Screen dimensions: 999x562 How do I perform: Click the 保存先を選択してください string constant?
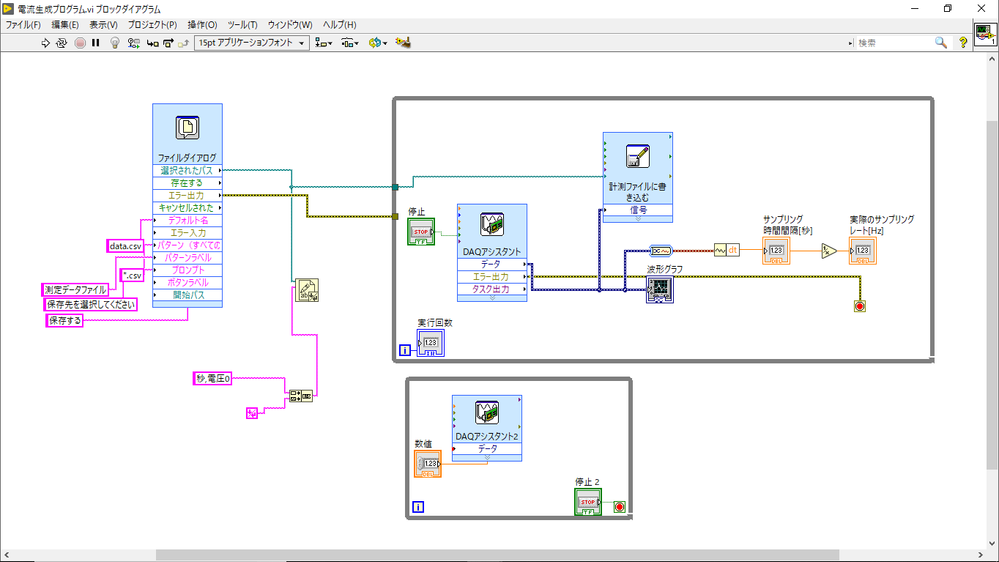[90, 305]
